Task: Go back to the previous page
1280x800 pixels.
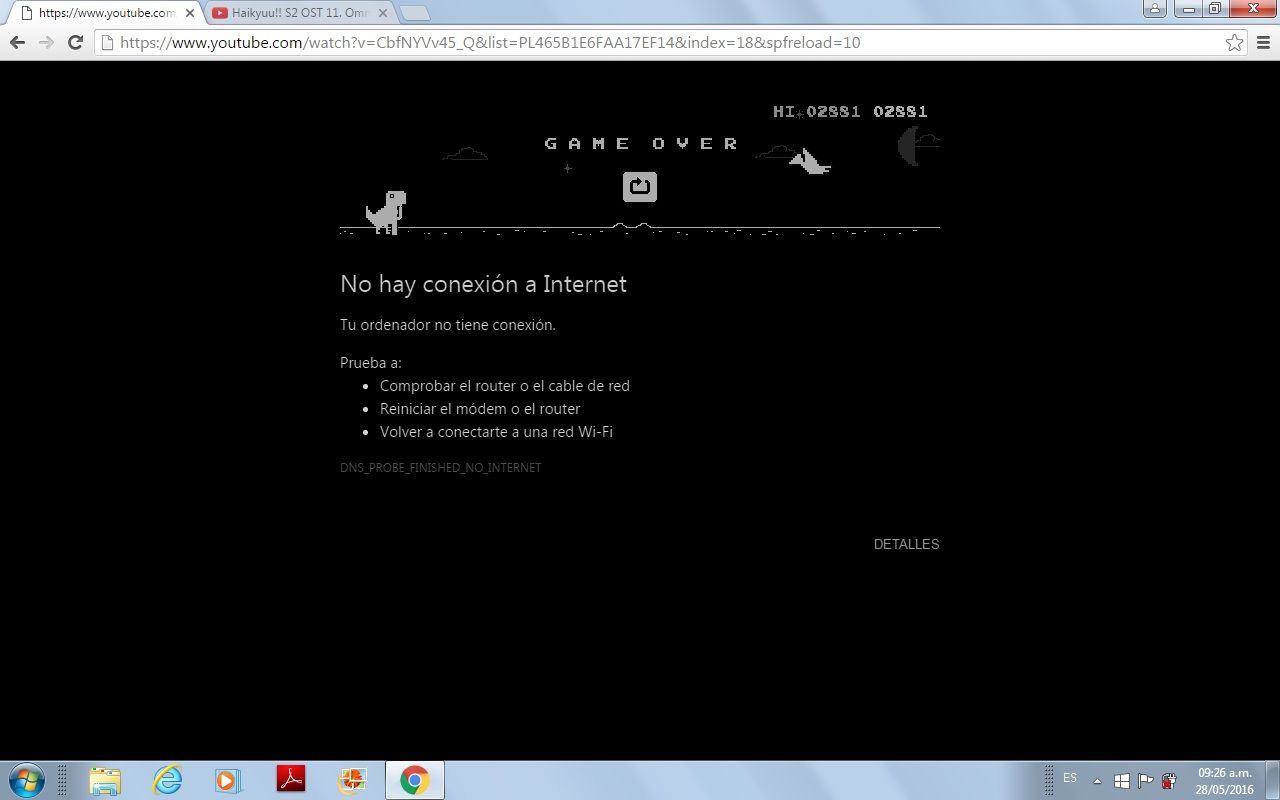Action: (x=17, y=42)
